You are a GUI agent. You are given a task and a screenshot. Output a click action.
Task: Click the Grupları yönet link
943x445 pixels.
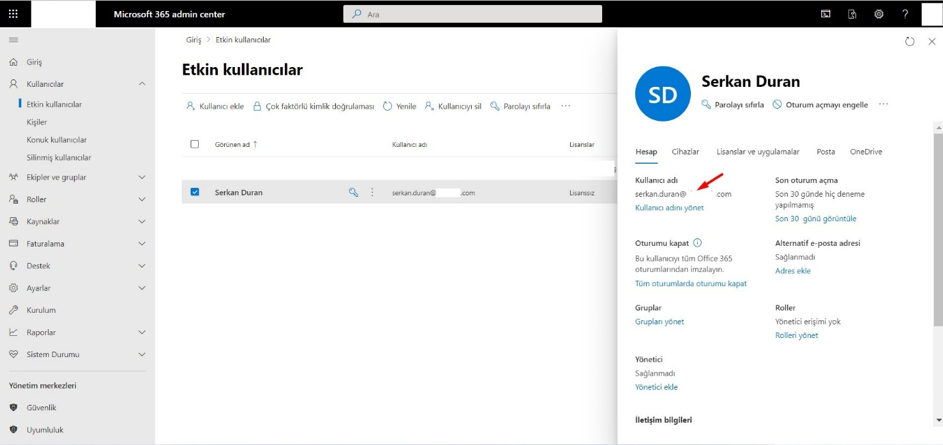tap(659, 321)
